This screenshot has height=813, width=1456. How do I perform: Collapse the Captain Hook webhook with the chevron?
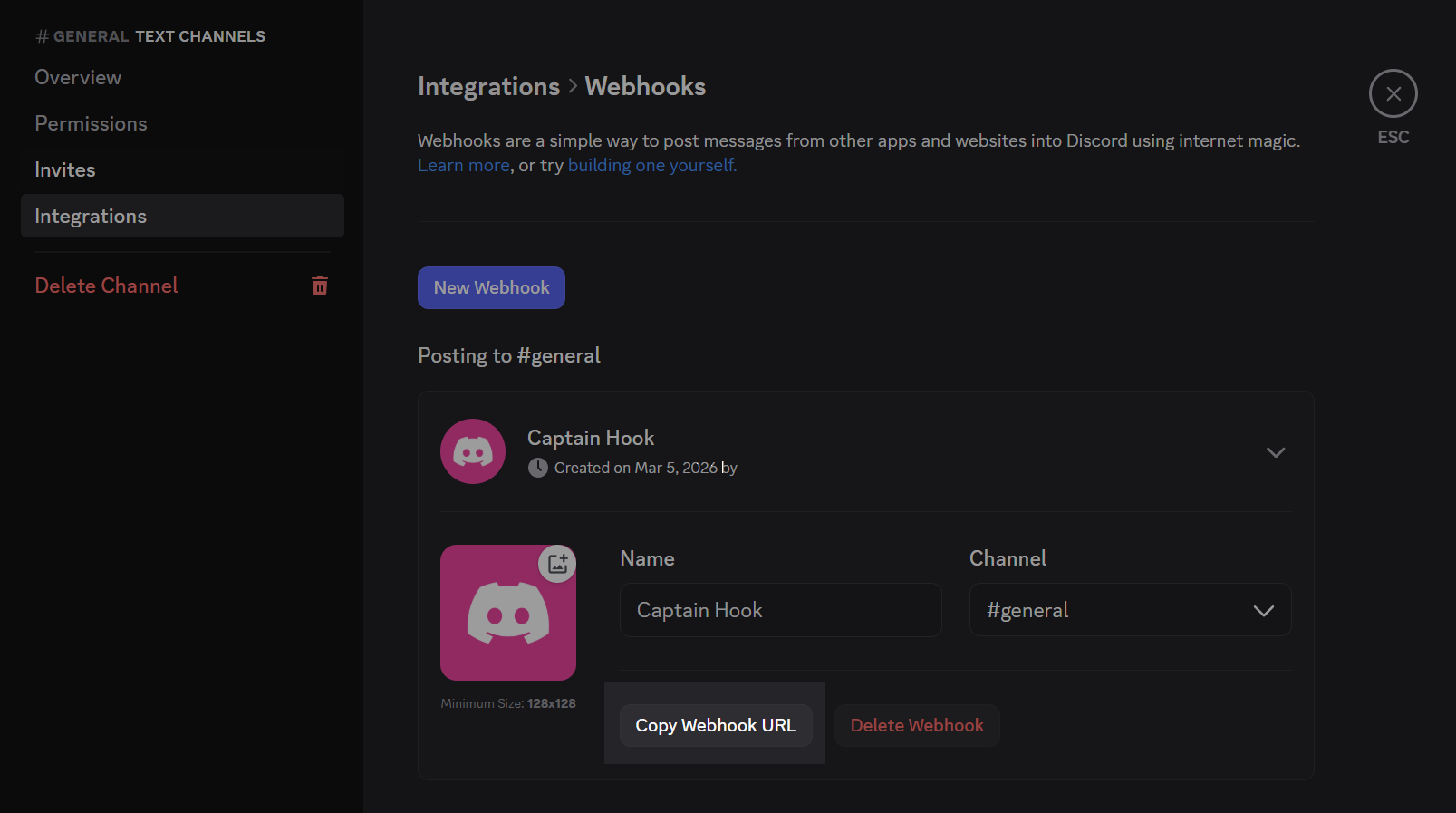1276,452
